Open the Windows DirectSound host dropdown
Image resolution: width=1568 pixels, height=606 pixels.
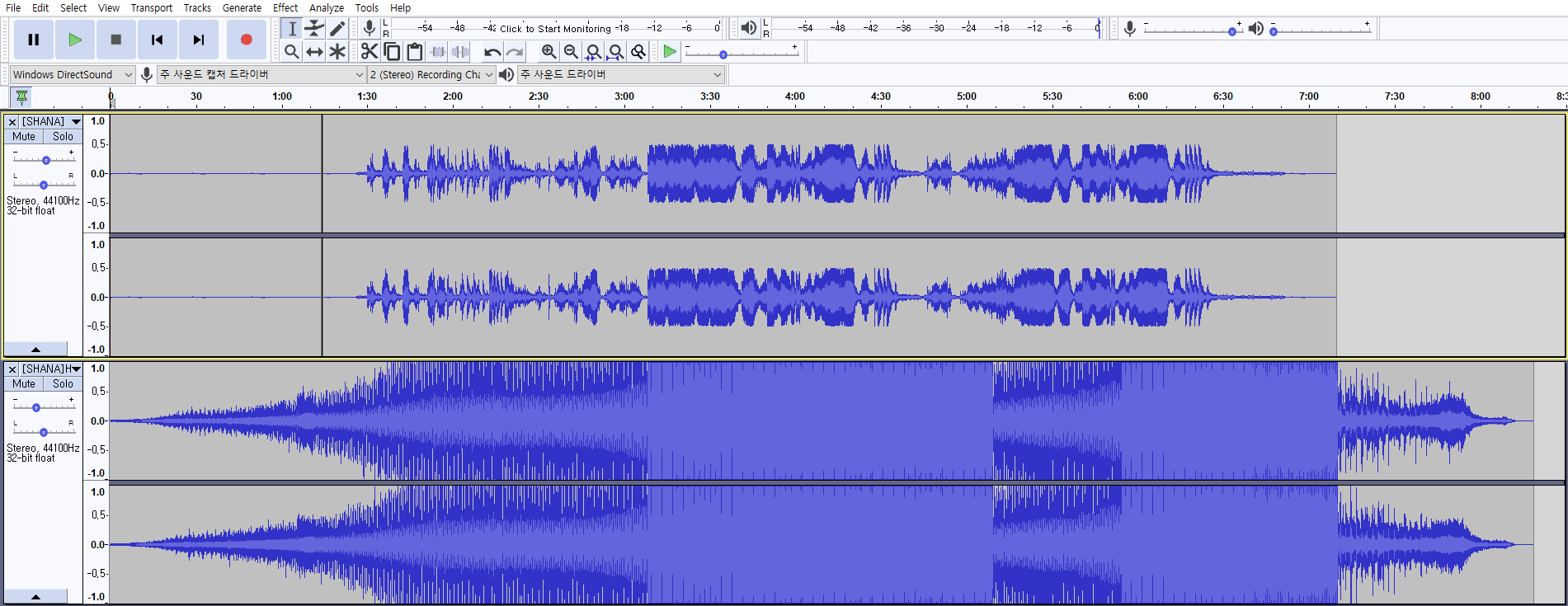pyautogui.click(x=72, y=74)
